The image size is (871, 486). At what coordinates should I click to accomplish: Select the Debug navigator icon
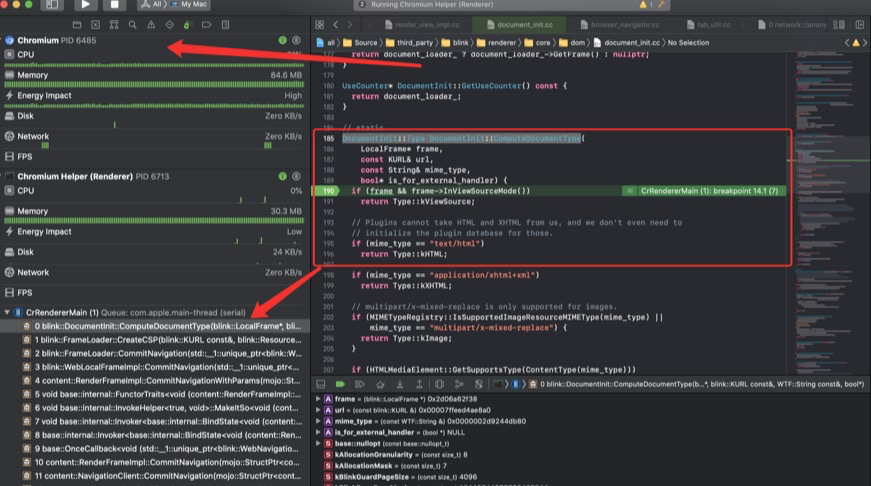[187, 24]
